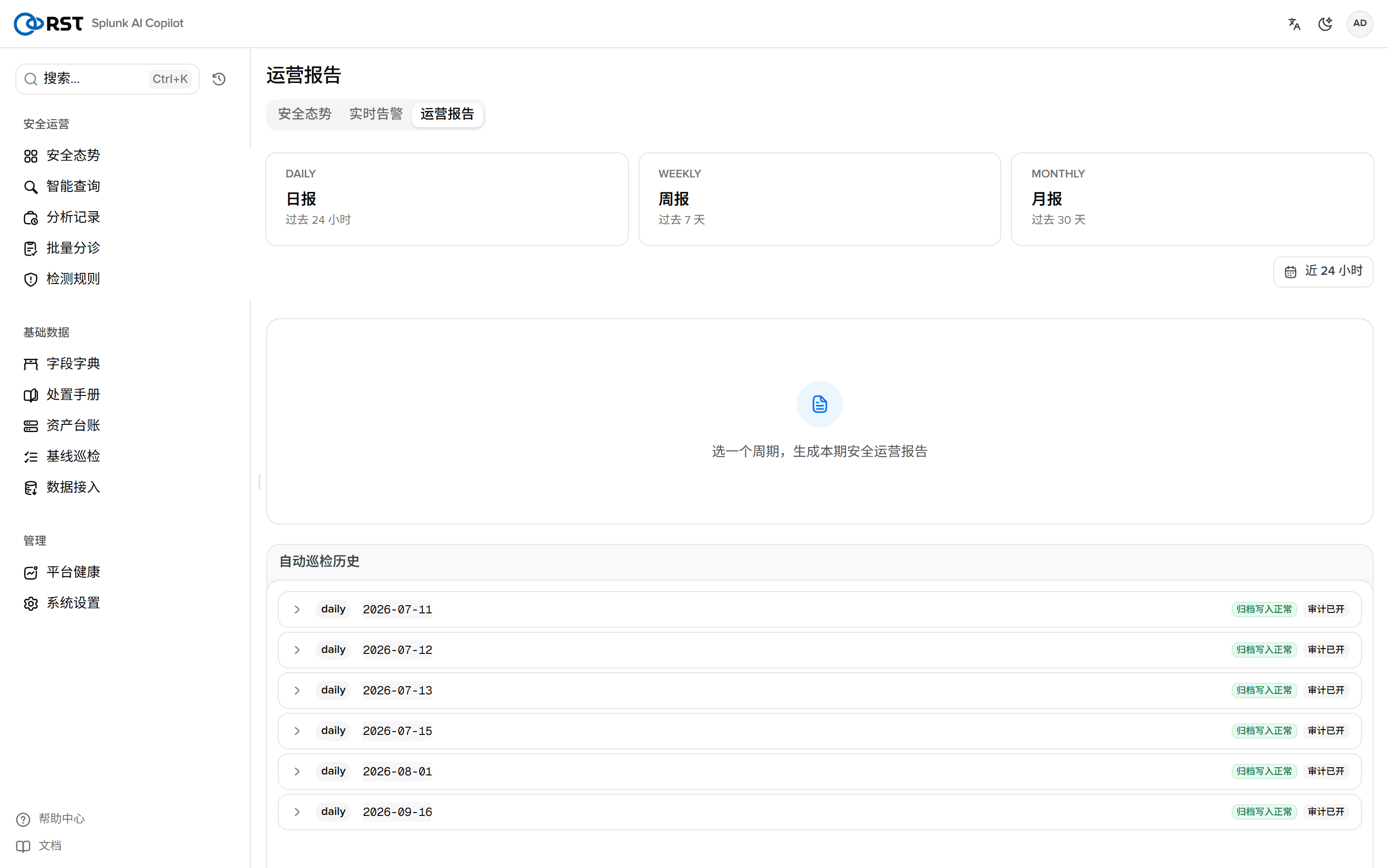Click the 文档 book icon
The image size is (1389, 868).
click(23, 846)
